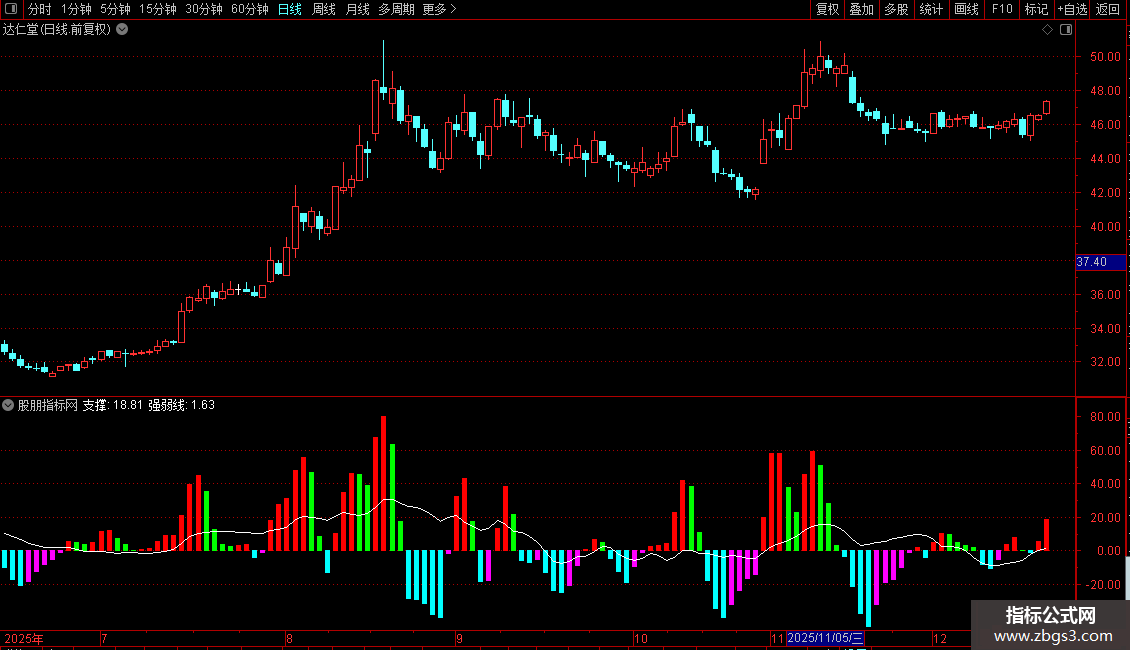
Task: Select the 15分钟 period
Action: (158, 9)
